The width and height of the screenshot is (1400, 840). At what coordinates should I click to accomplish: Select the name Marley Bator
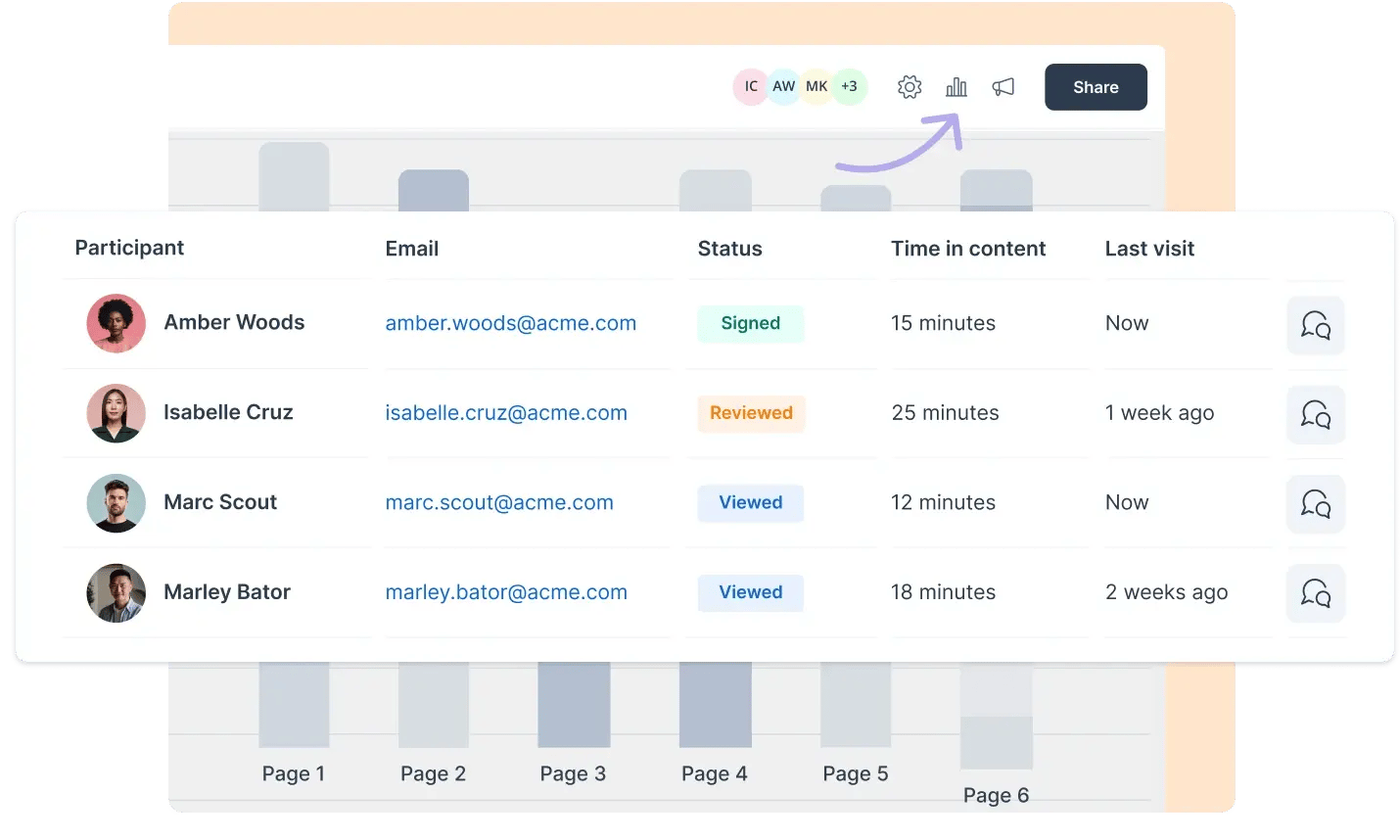pyautogui.click(x=227, y=592)
